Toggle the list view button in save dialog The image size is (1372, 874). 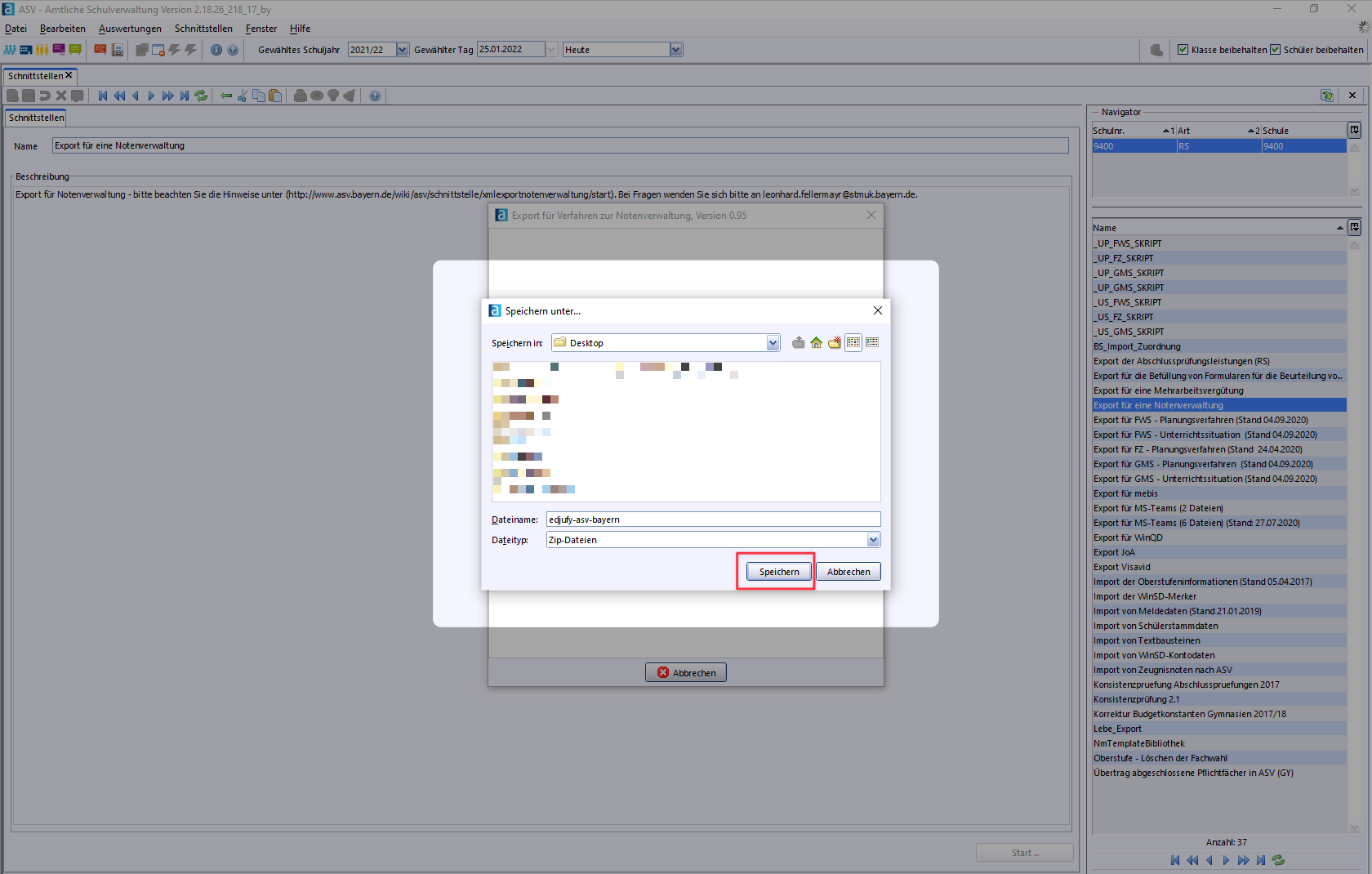click(853, 343)
